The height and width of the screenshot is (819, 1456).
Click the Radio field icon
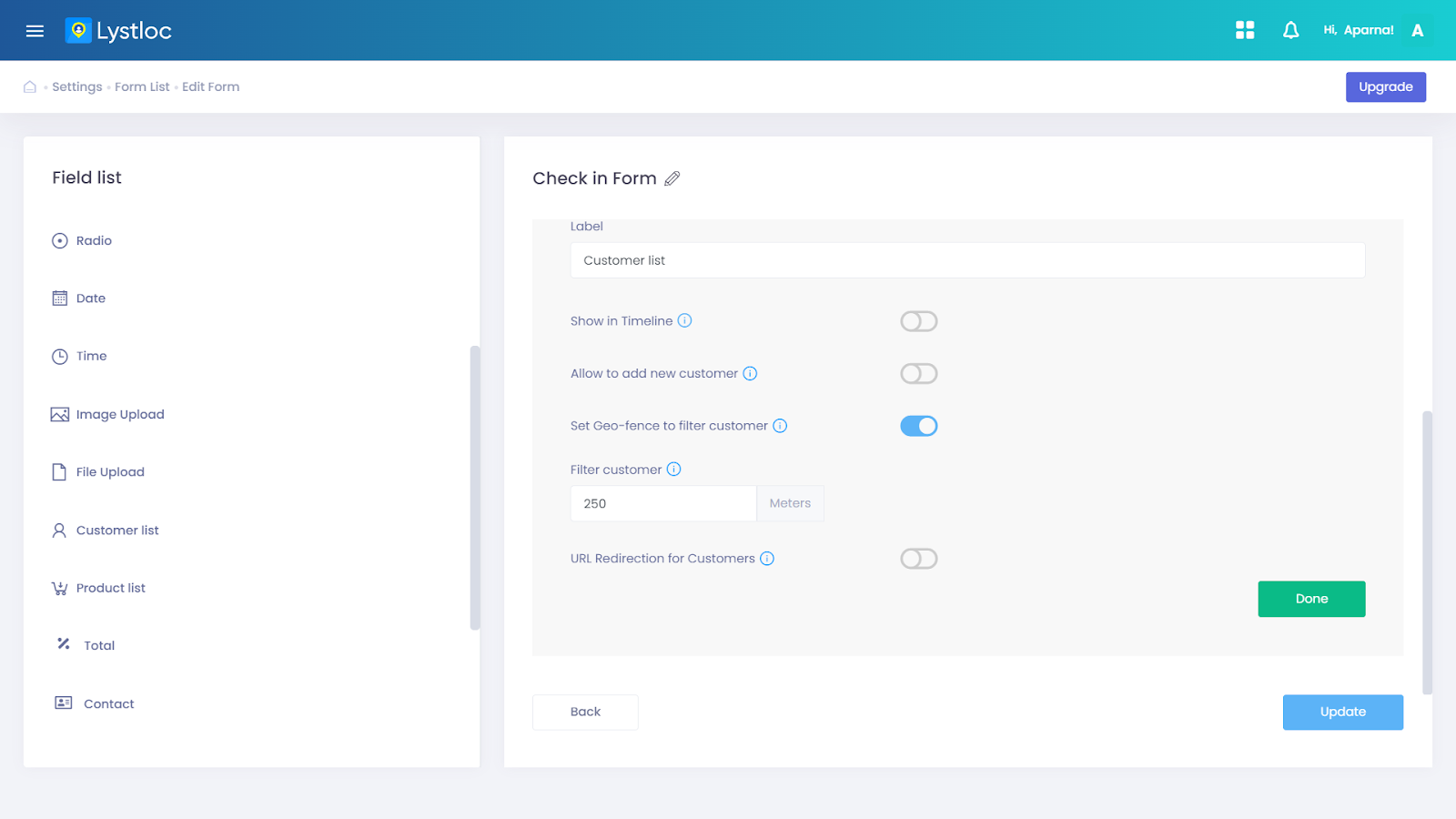tap(60, 241)
